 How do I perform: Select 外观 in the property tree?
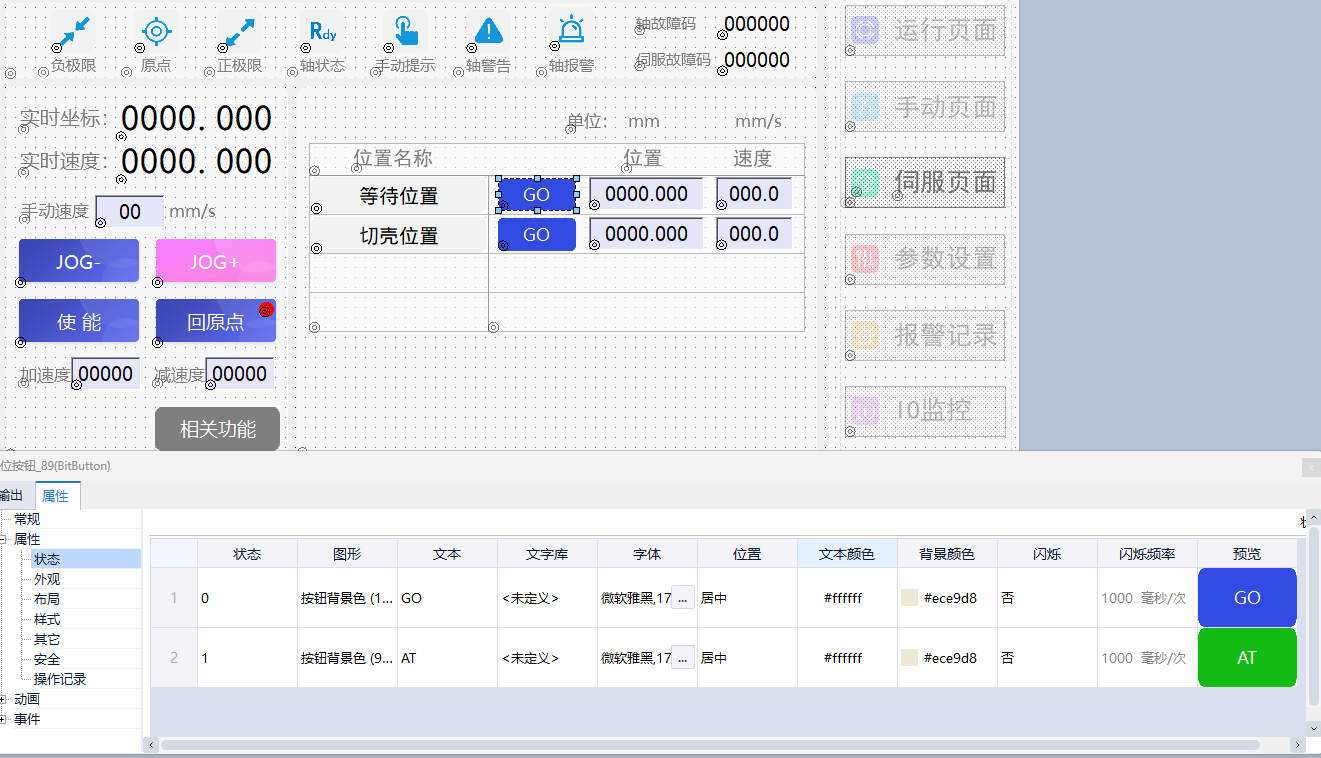click(x=47, y=579)
